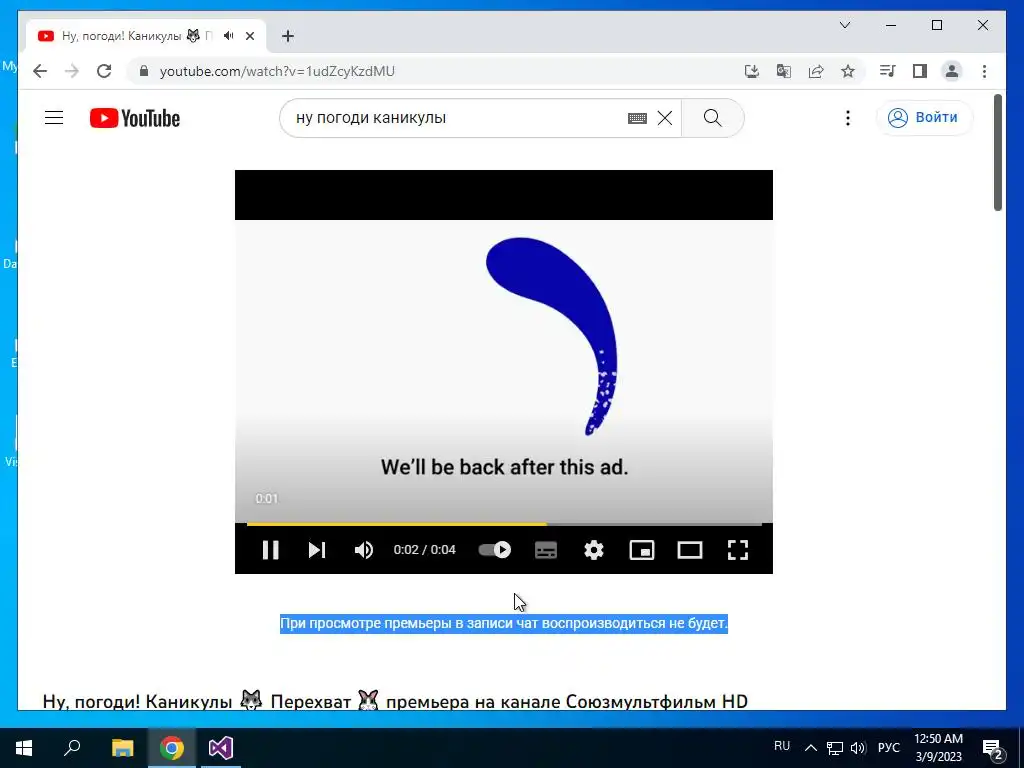Close the YouTube browser tab
This screenshot has width=1024, height=768.
pos(249,36)
